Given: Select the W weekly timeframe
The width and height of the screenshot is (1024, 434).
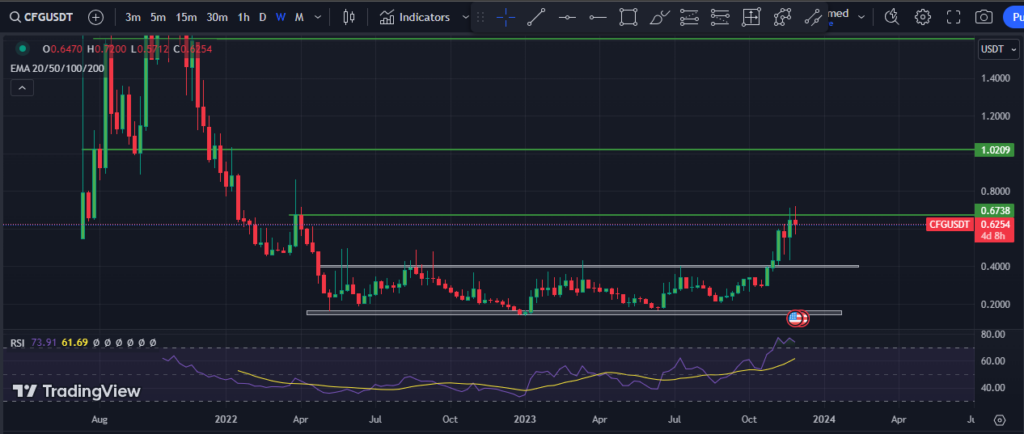Looking at the screenshot, I should pos(280,18).
